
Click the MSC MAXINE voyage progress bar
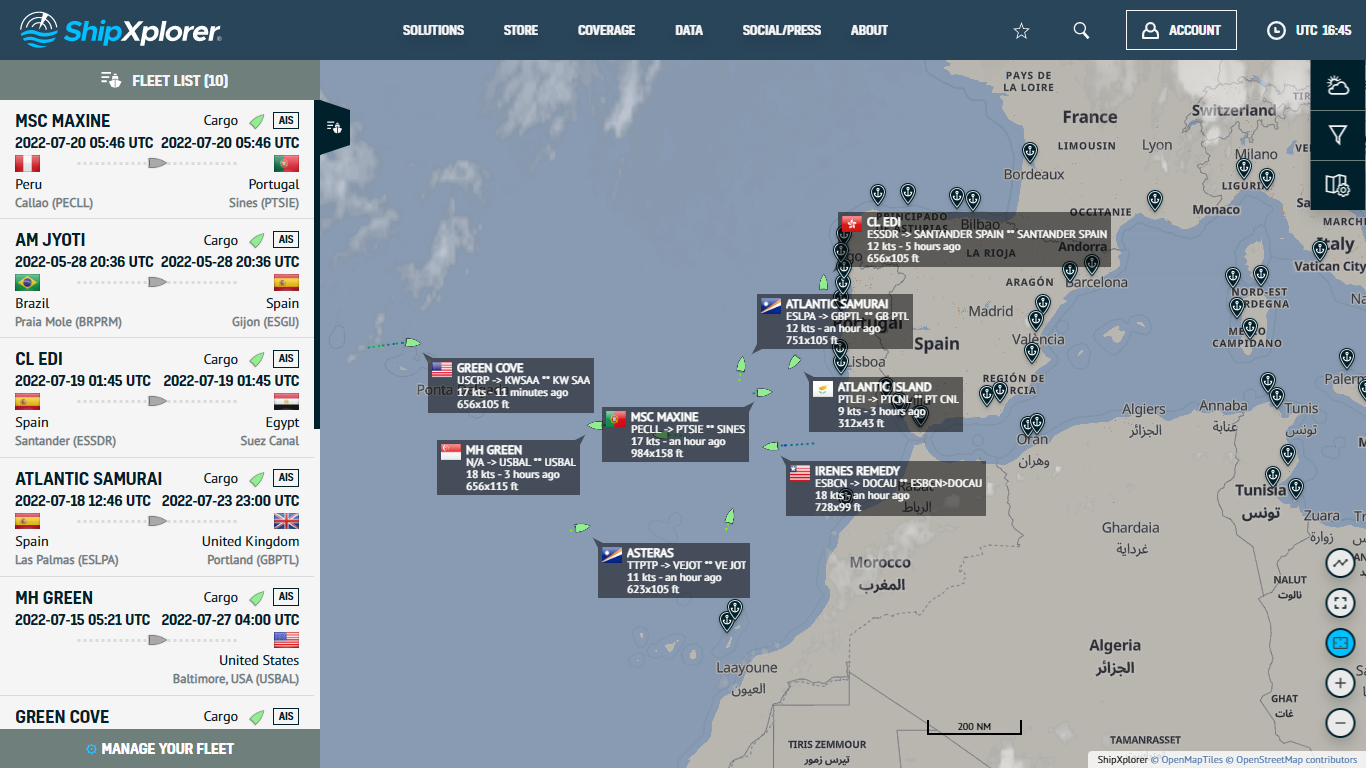pyautogui.click(x=157, y=163)
